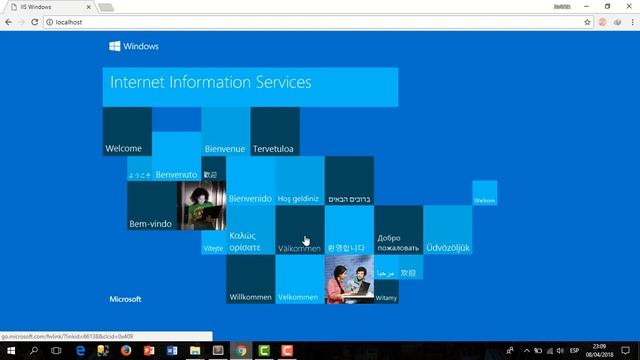Click the Microsoft logo at page bottom
The width and height of the screenshot is (640, 360).
[125, 299]
